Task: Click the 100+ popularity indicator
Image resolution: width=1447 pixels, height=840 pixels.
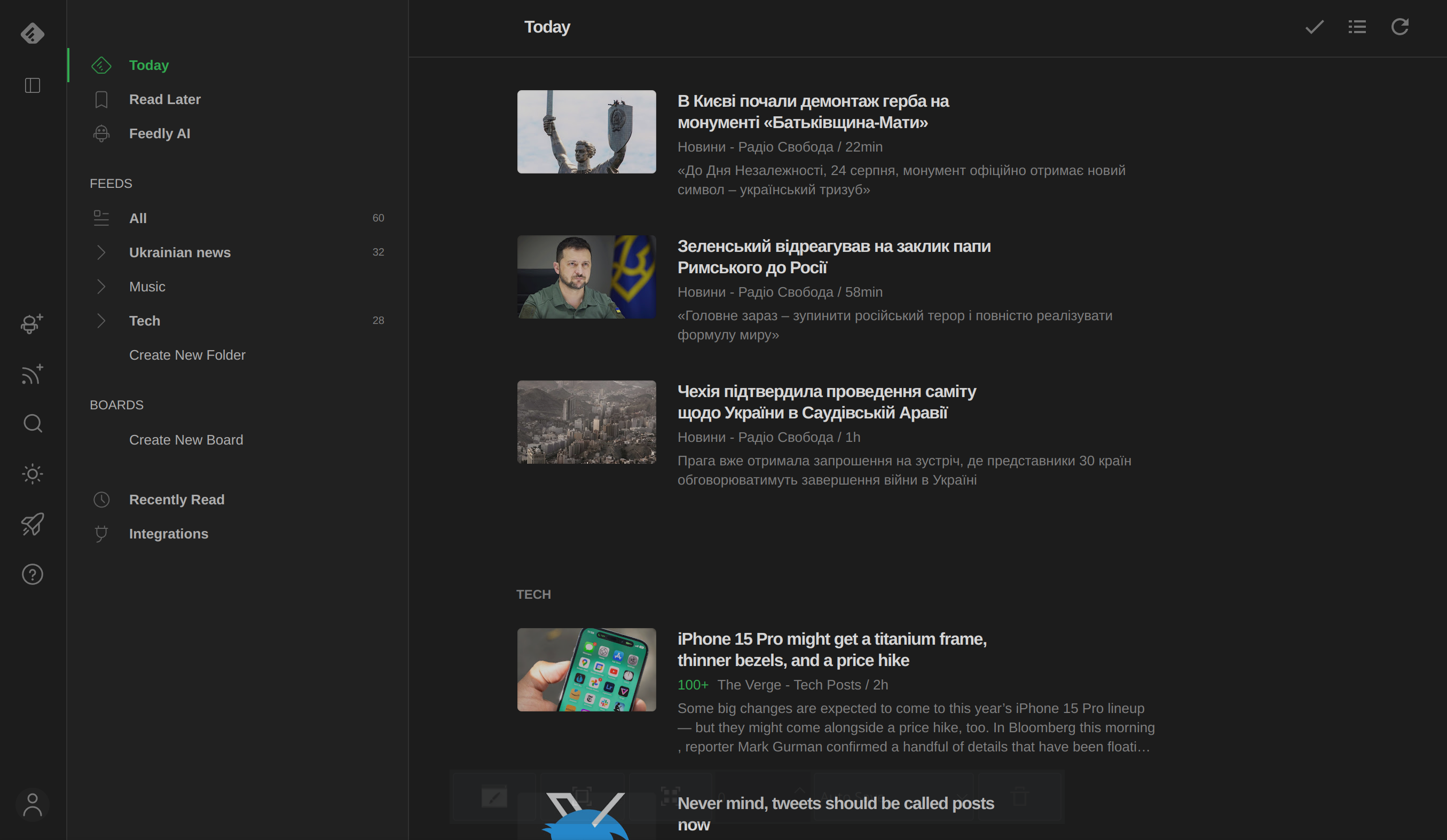Action: point(693,685)
